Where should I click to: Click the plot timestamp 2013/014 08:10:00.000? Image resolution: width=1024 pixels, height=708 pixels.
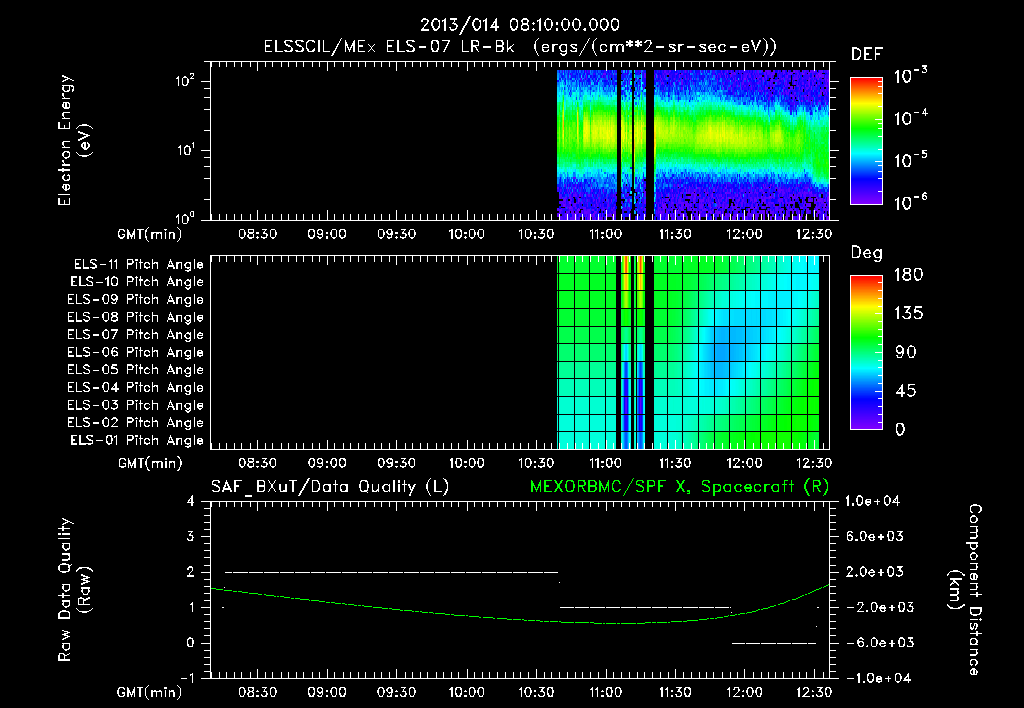pos(519,25)
